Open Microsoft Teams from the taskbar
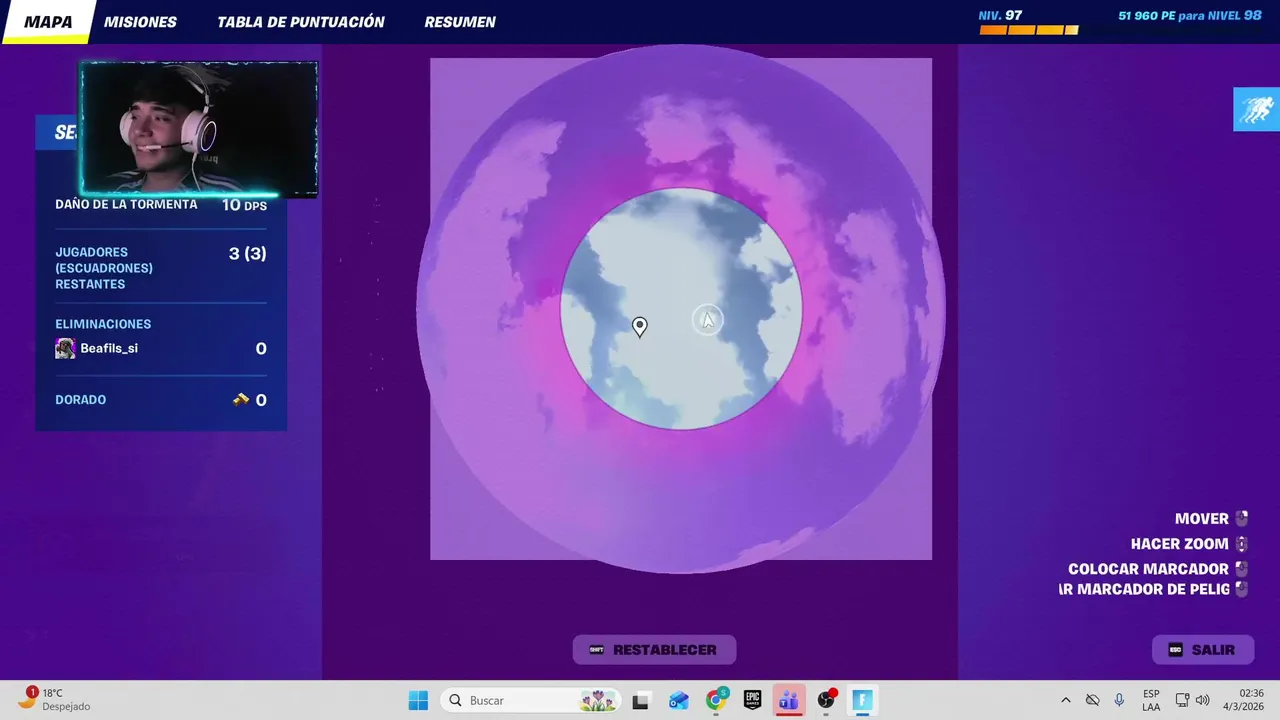Image resolution: width=1280 pixels, height=720 pixels. coord(789,701)
